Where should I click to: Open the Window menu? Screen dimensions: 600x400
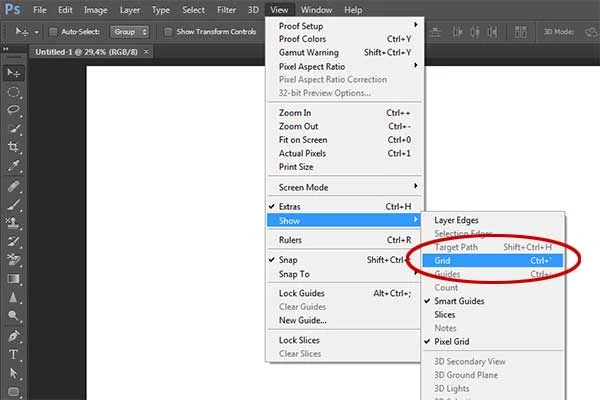[x=316, y=10]
